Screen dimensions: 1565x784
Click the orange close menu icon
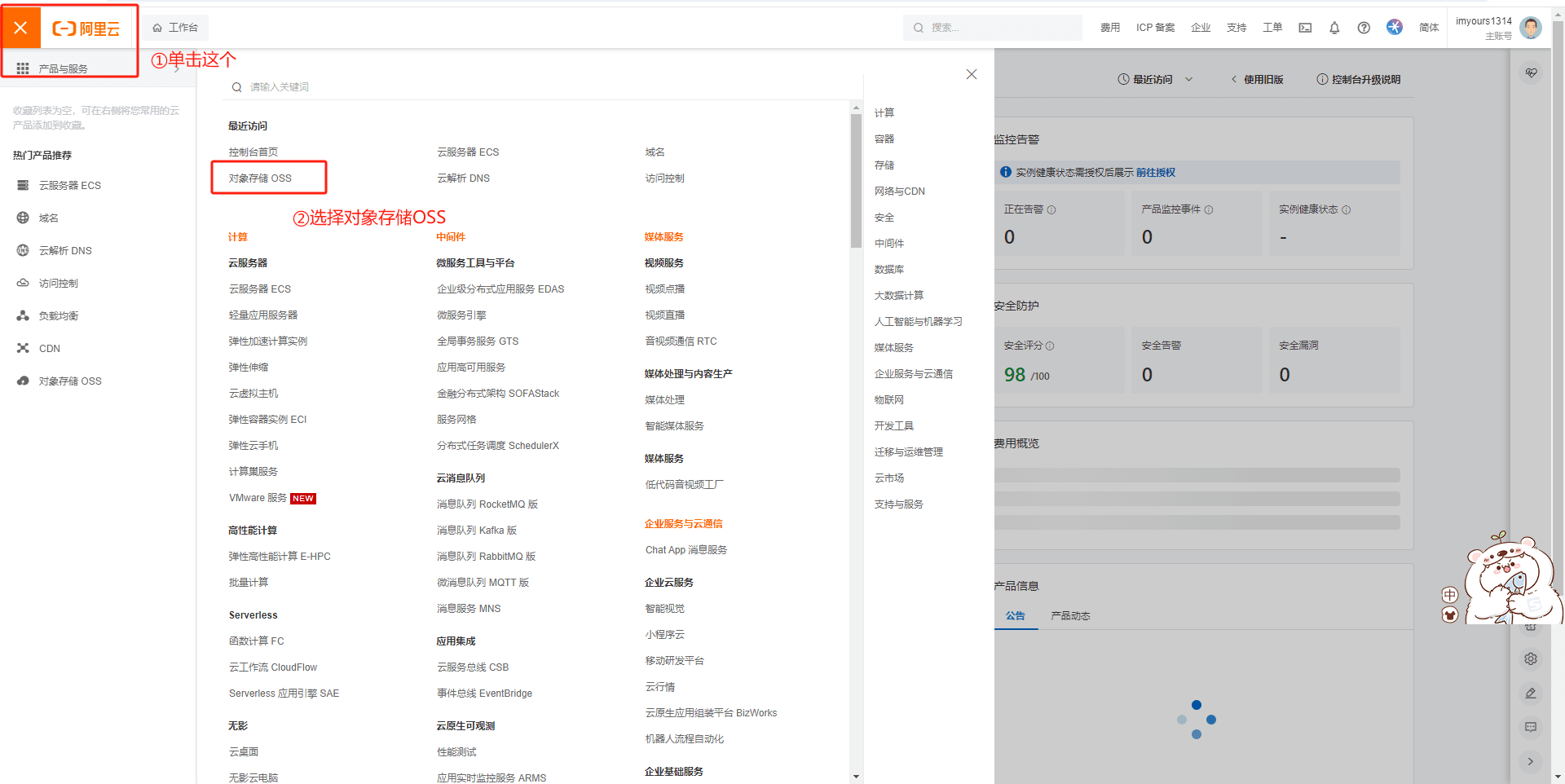[21, 28]
